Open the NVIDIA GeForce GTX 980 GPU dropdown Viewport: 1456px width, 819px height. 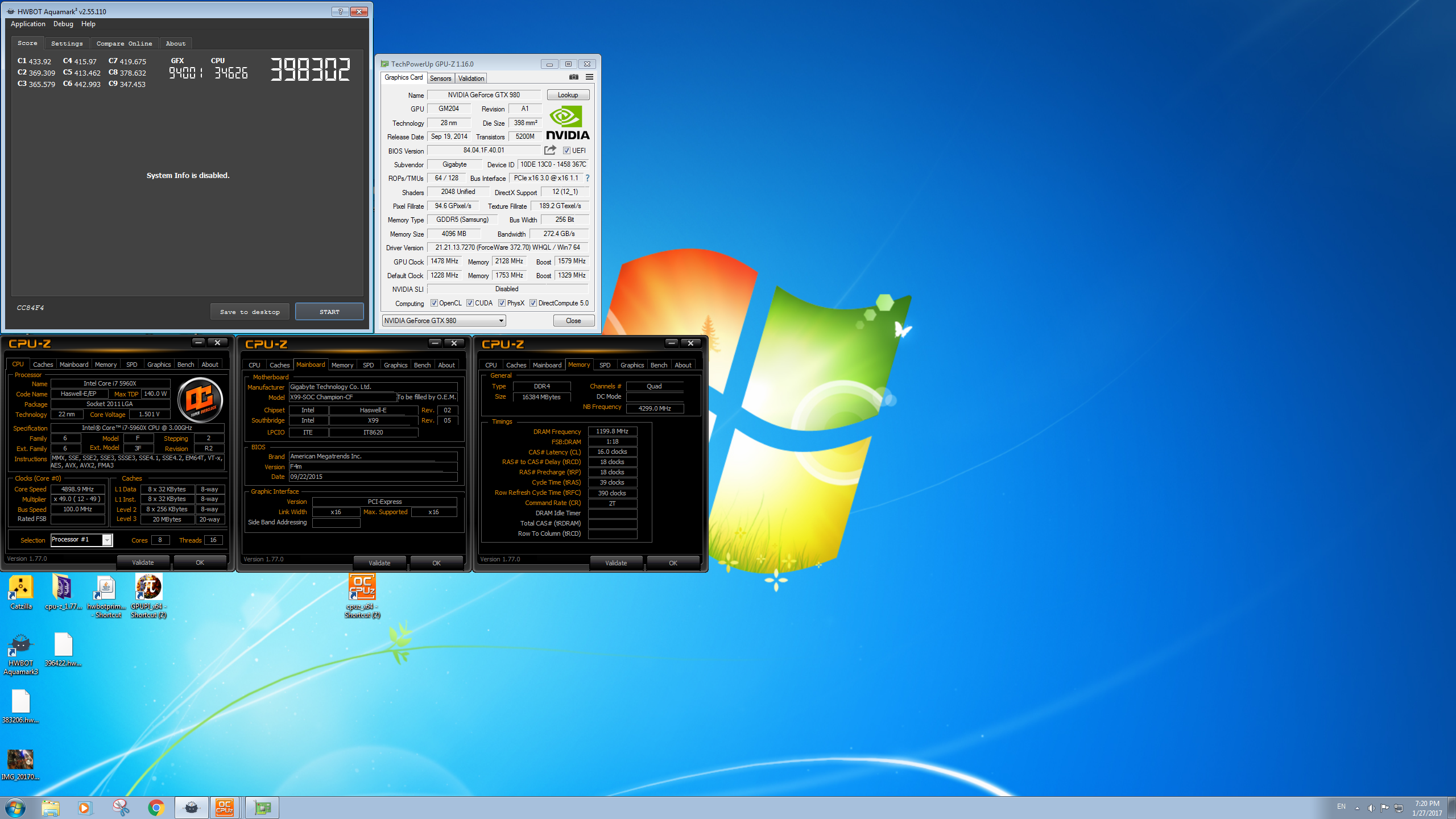[444, 321]
